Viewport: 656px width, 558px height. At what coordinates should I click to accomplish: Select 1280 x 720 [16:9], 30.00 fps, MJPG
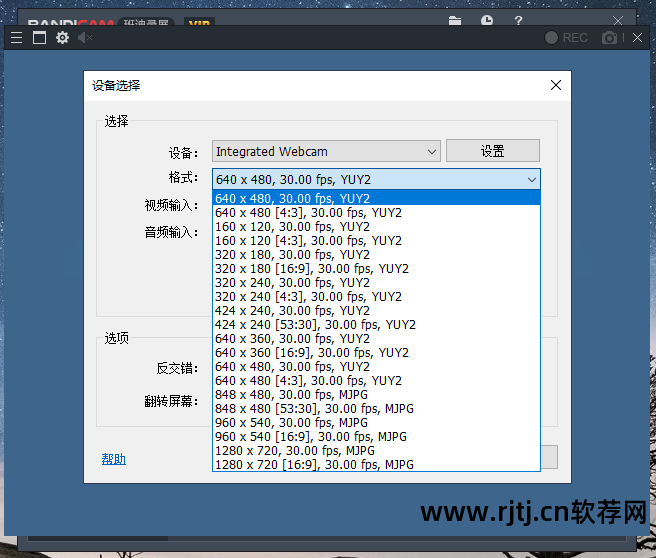pyautogui.click(x=377, y=464)
